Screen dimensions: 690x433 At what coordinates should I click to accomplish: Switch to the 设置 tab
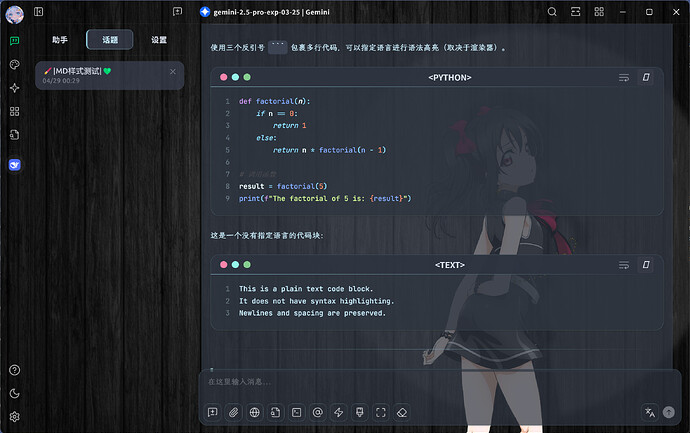tap(159, 40)
